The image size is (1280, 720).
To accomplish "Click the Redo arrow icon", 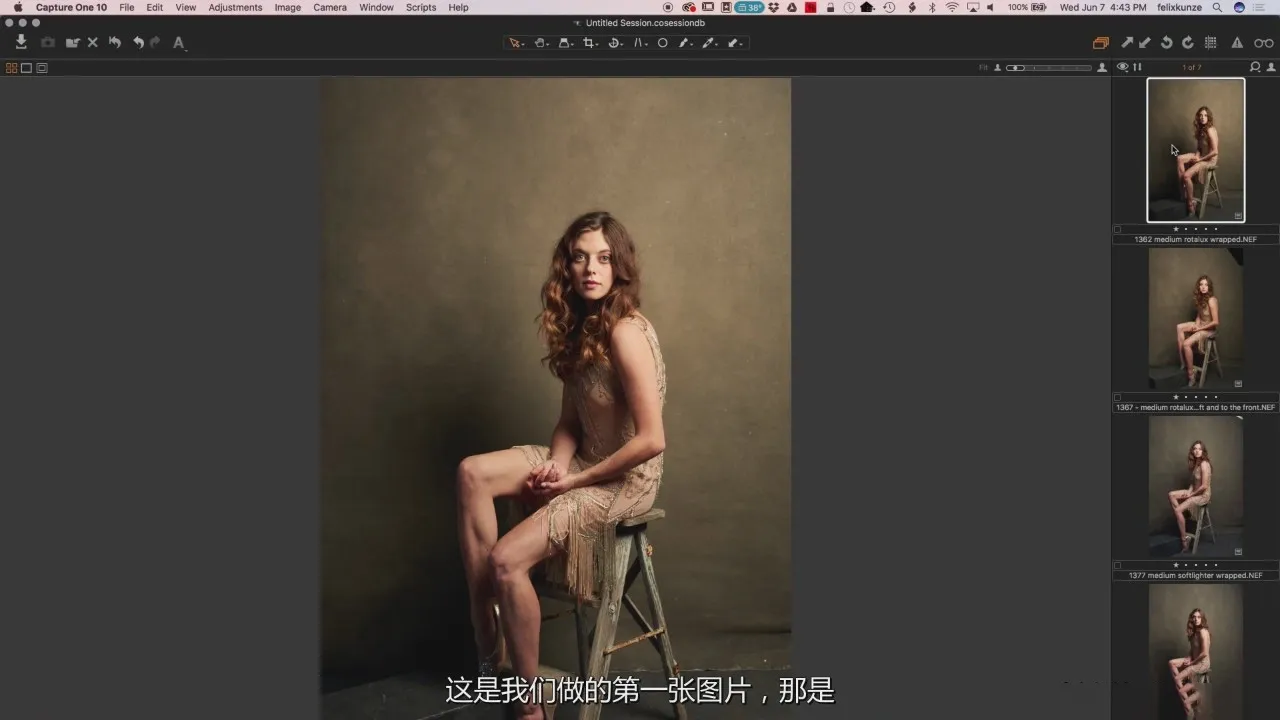I will click(x=155, y=43).
